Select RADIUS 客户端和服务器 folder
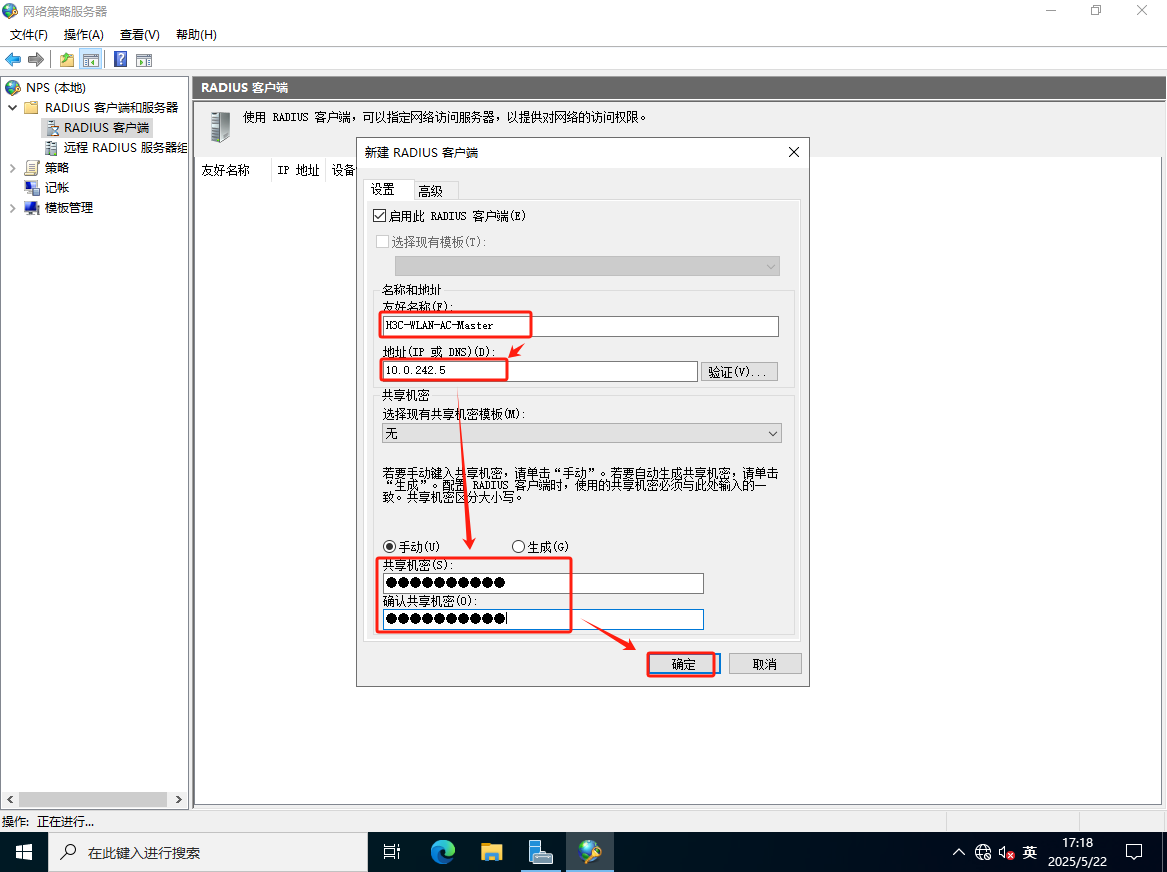 point(111,108)
